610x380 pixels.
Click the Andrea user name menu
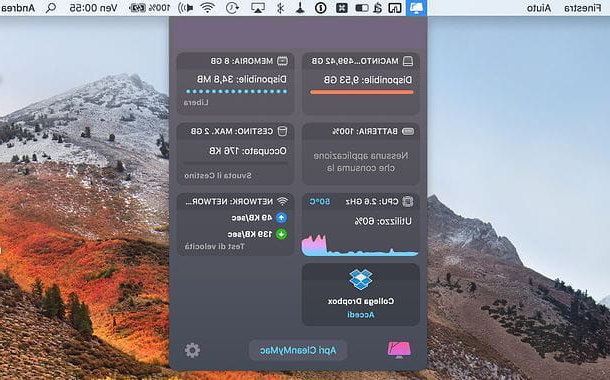[x=18, y=8]
